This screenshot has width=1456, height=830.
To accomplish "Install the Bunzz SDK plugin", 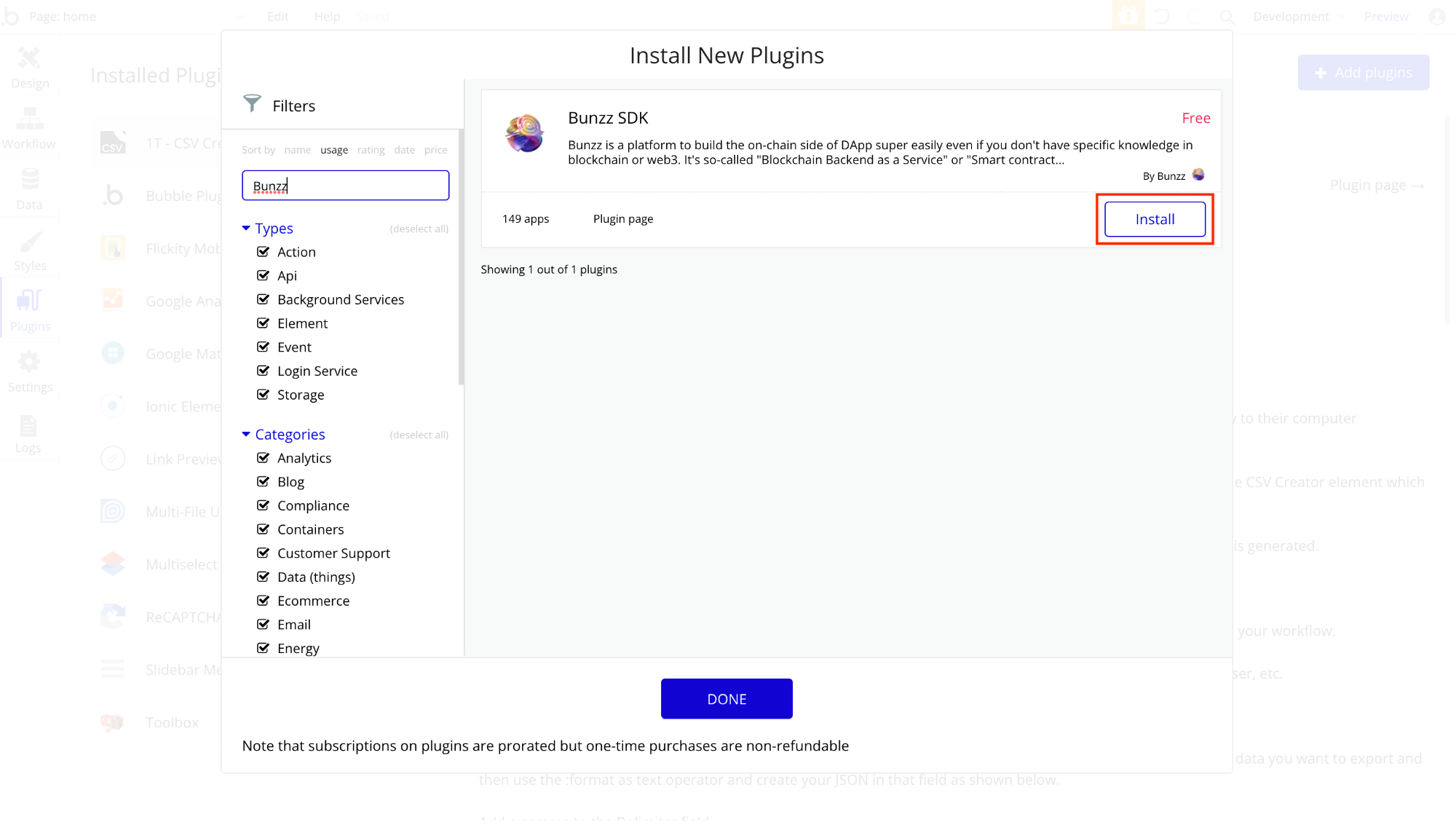I will tap(1155, 219).
